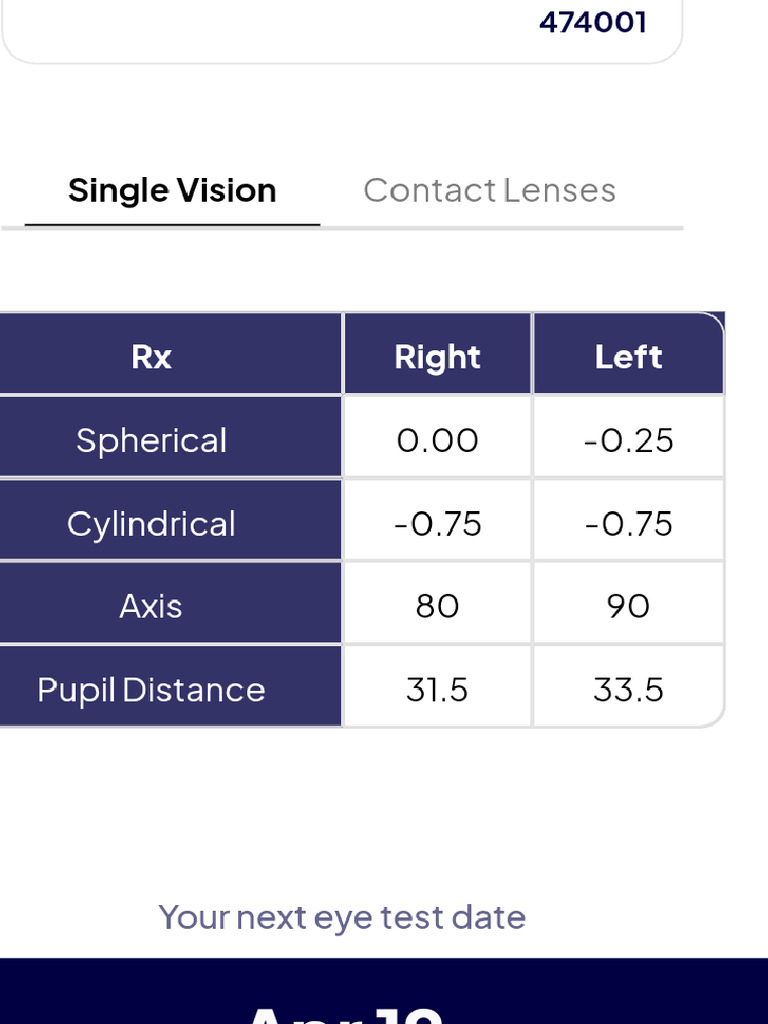768x1024 pixels.
Task: Click the Left column header
Action: [x=628, y=357]
